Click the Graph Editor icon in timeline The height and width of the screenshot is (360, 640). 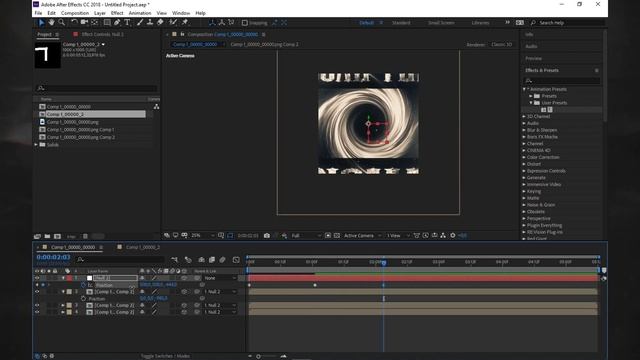pyautogui.click(x=236, y=260)
